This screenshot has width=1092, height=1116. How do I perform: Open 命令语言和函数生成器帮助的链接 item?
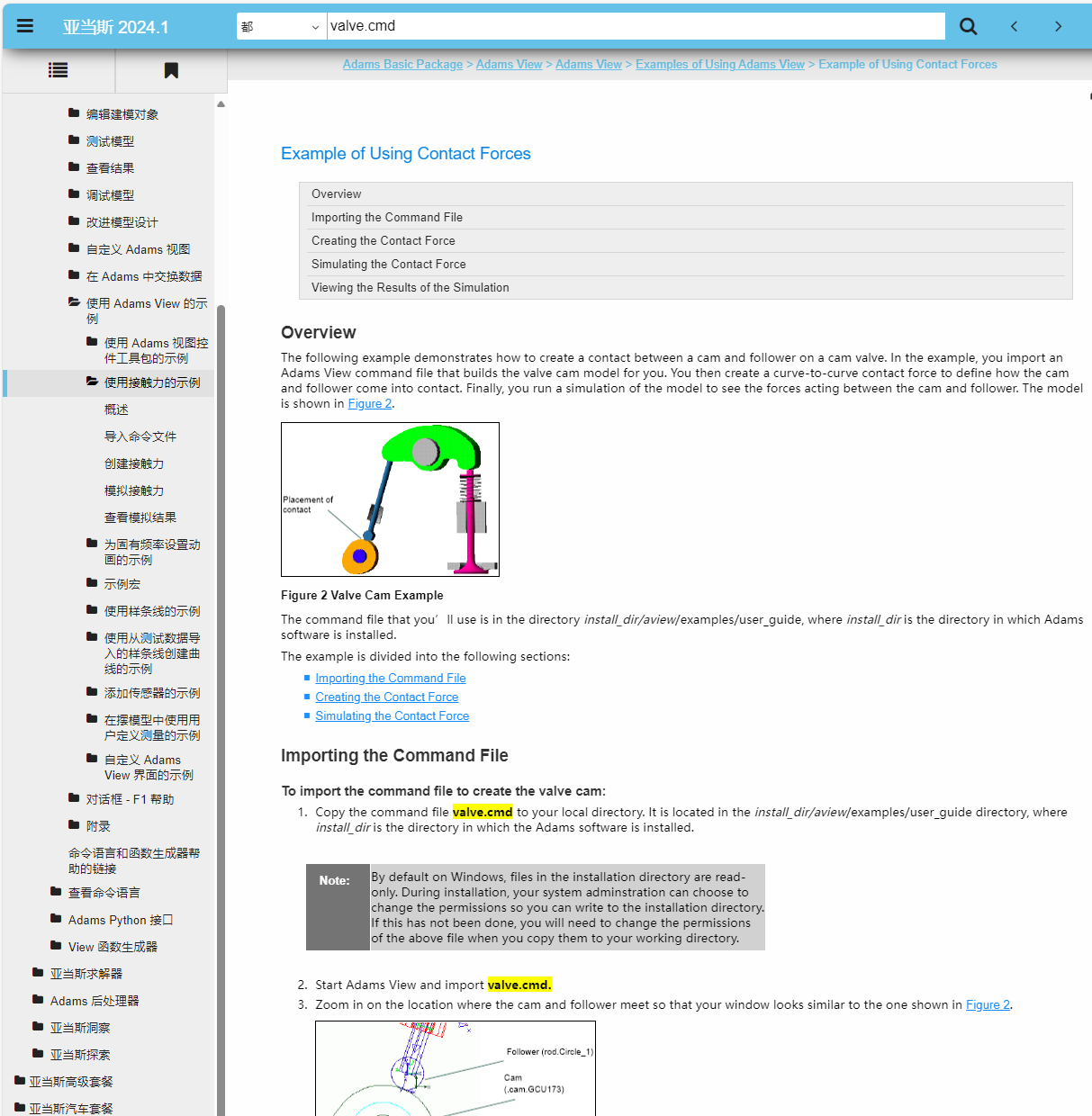134,860
